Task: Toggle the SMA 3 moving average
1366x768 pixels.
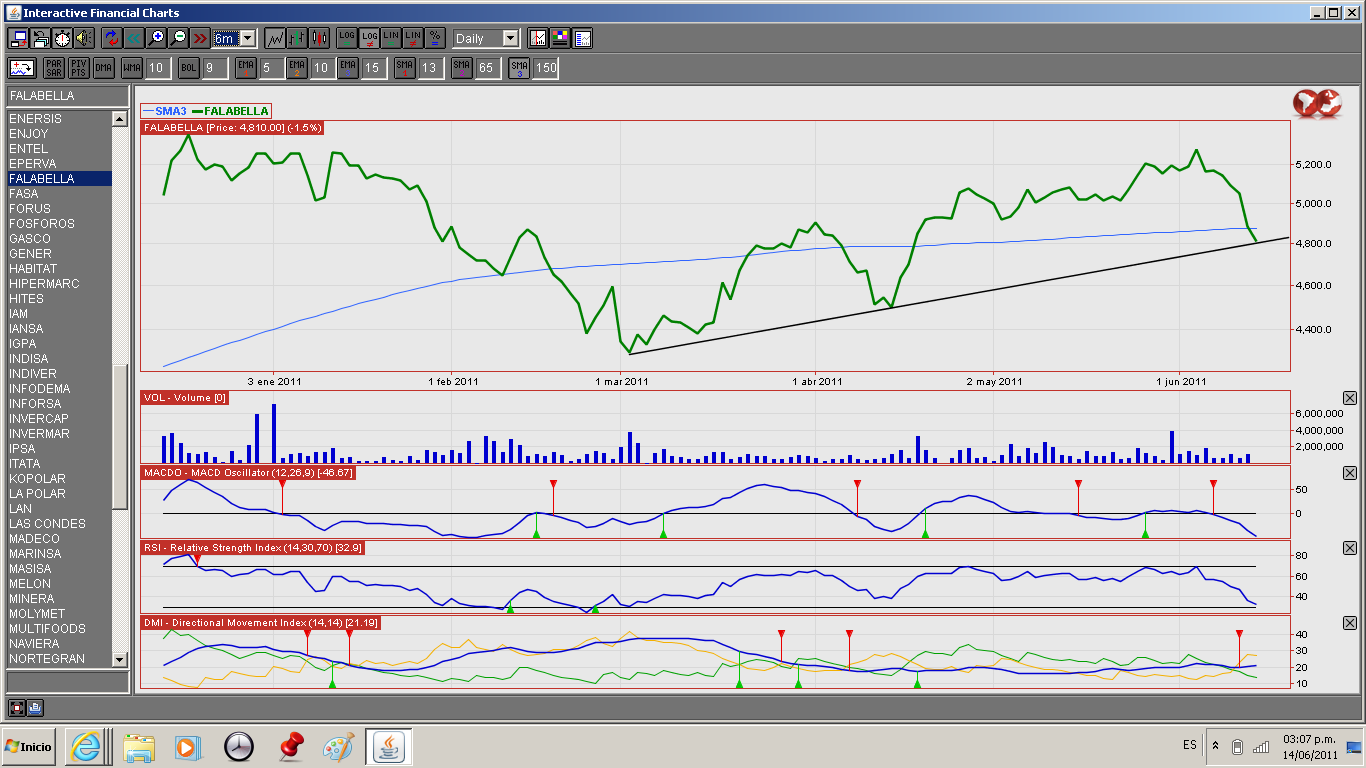Action: coord(518,68)
